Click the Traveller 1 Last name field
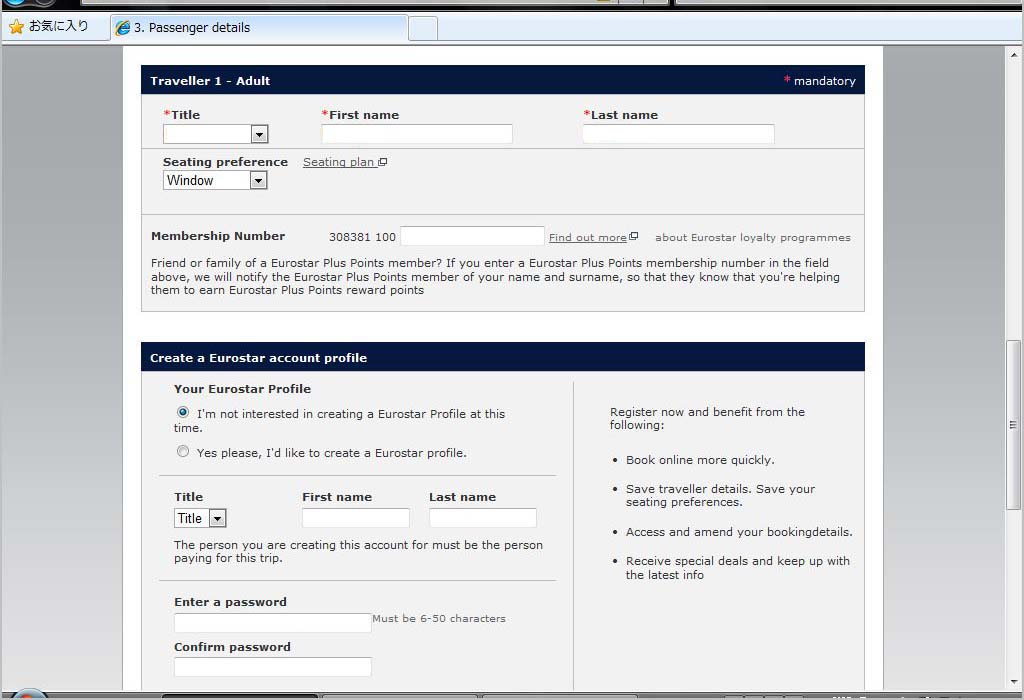The image size is (1024, 700). coord(678,134)
